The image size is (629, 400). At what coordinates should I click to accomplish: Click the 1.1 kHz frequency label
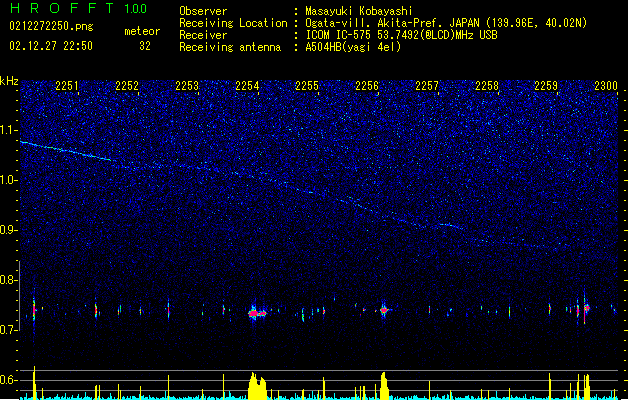(9, 130)
